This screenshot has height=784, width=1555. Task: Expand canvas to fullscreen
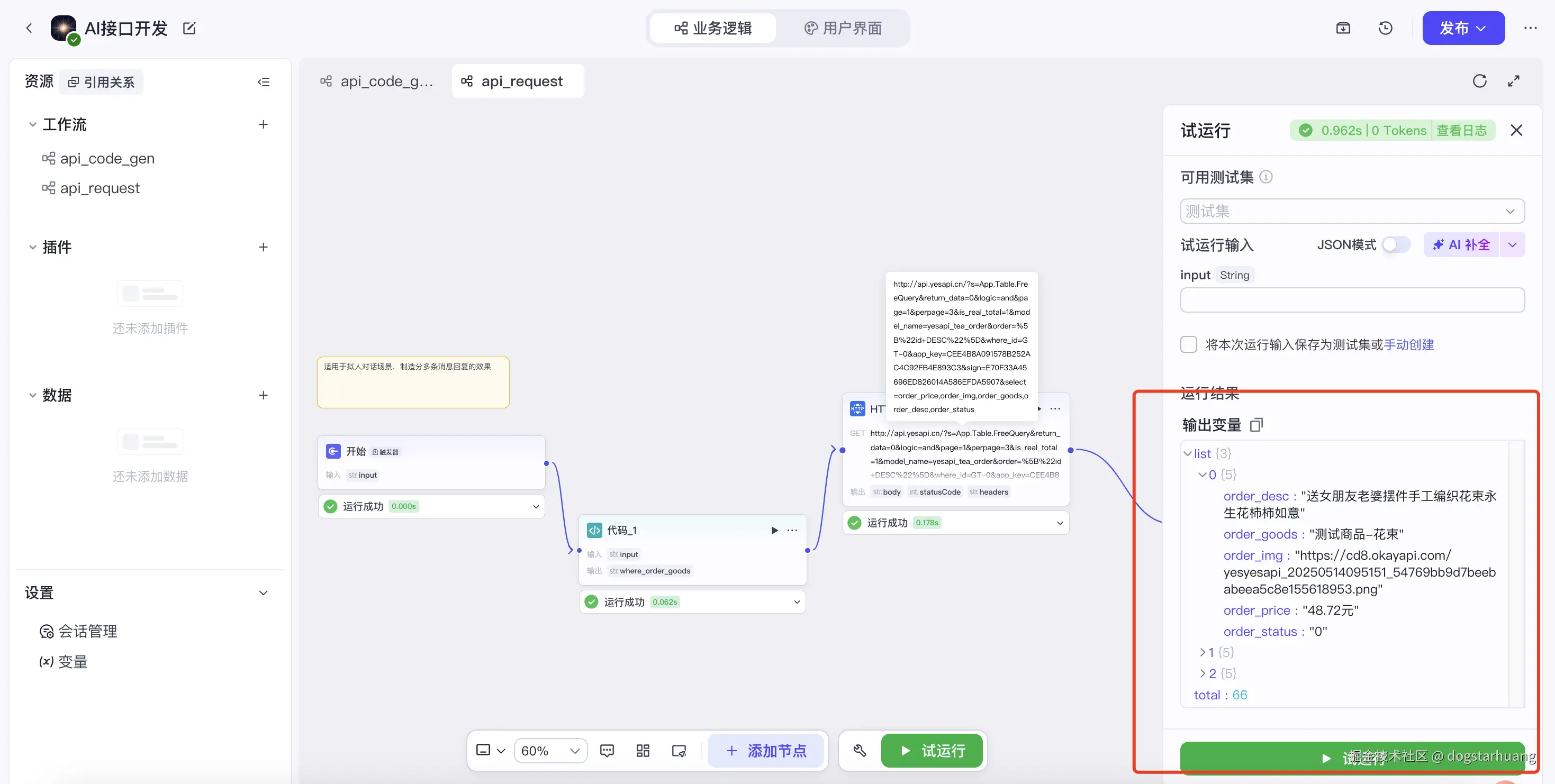[x=1513, y=81]
